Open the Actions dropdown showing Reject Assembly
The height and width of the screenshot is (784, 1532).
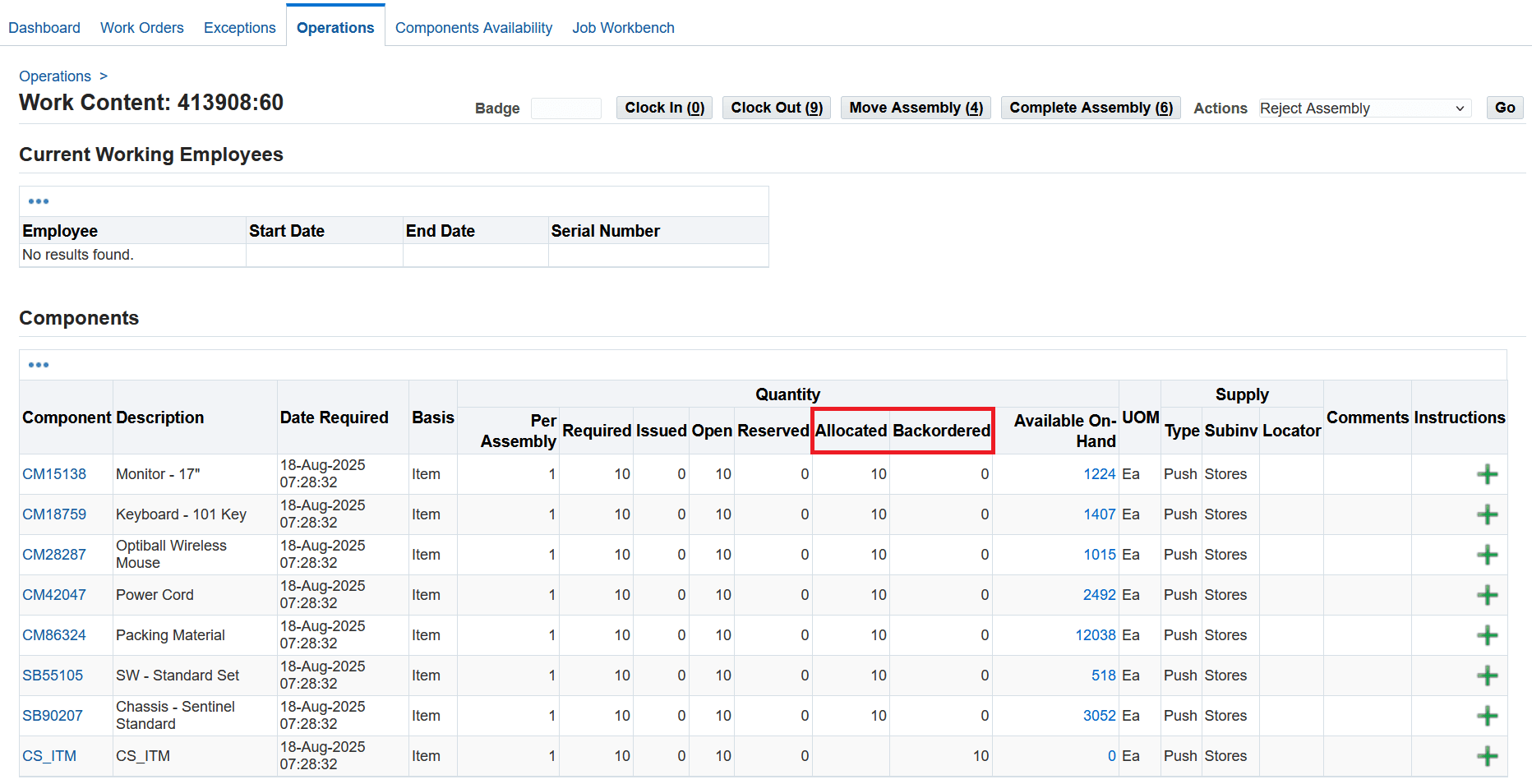pyautogui.click(x=1364, y=108)
